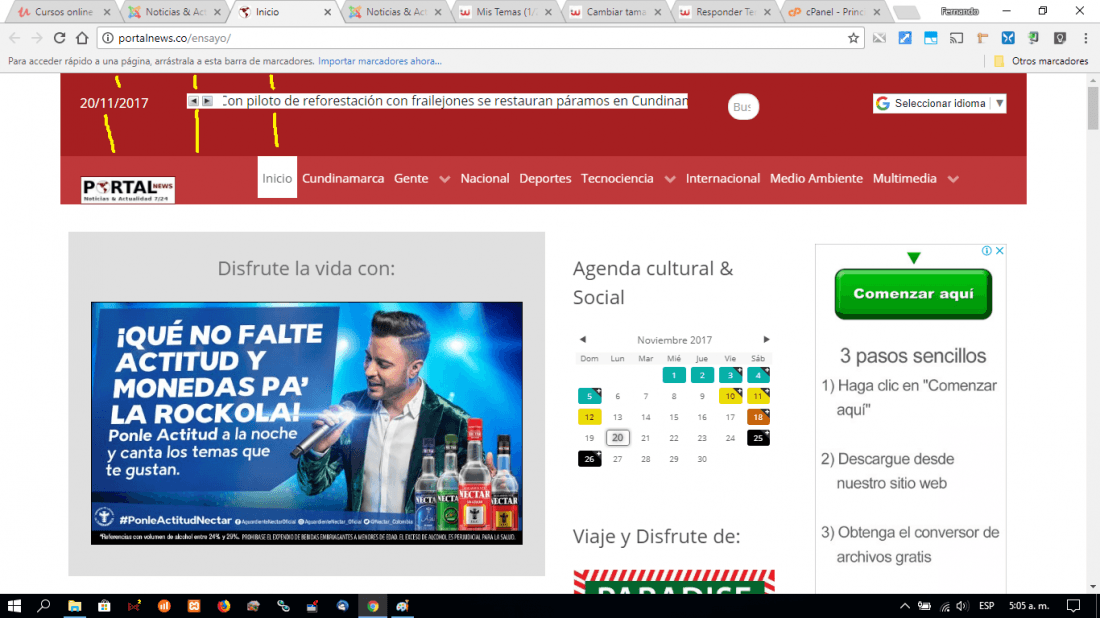Image resolution: width=1100 pixels, height=618 pixels.
Task: Open the Chrome three-dot menu
Action: click(x=1085, y=38)
